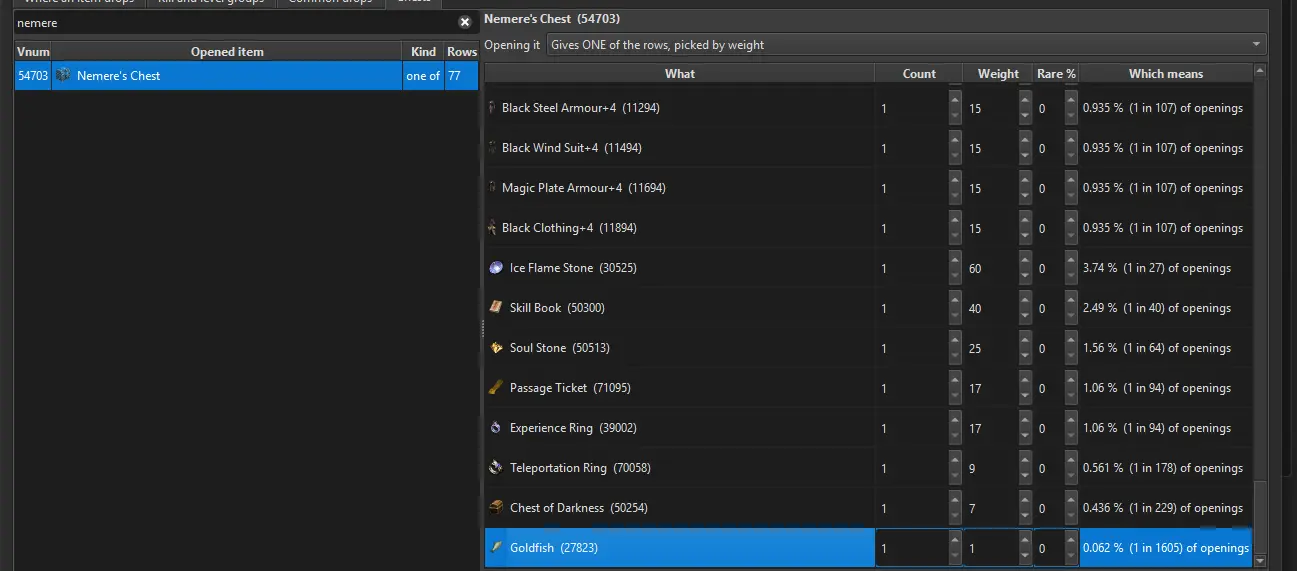Click the Chest of Darkness item icon
The height and width of the screenshot is (571, 1297).
496,507
